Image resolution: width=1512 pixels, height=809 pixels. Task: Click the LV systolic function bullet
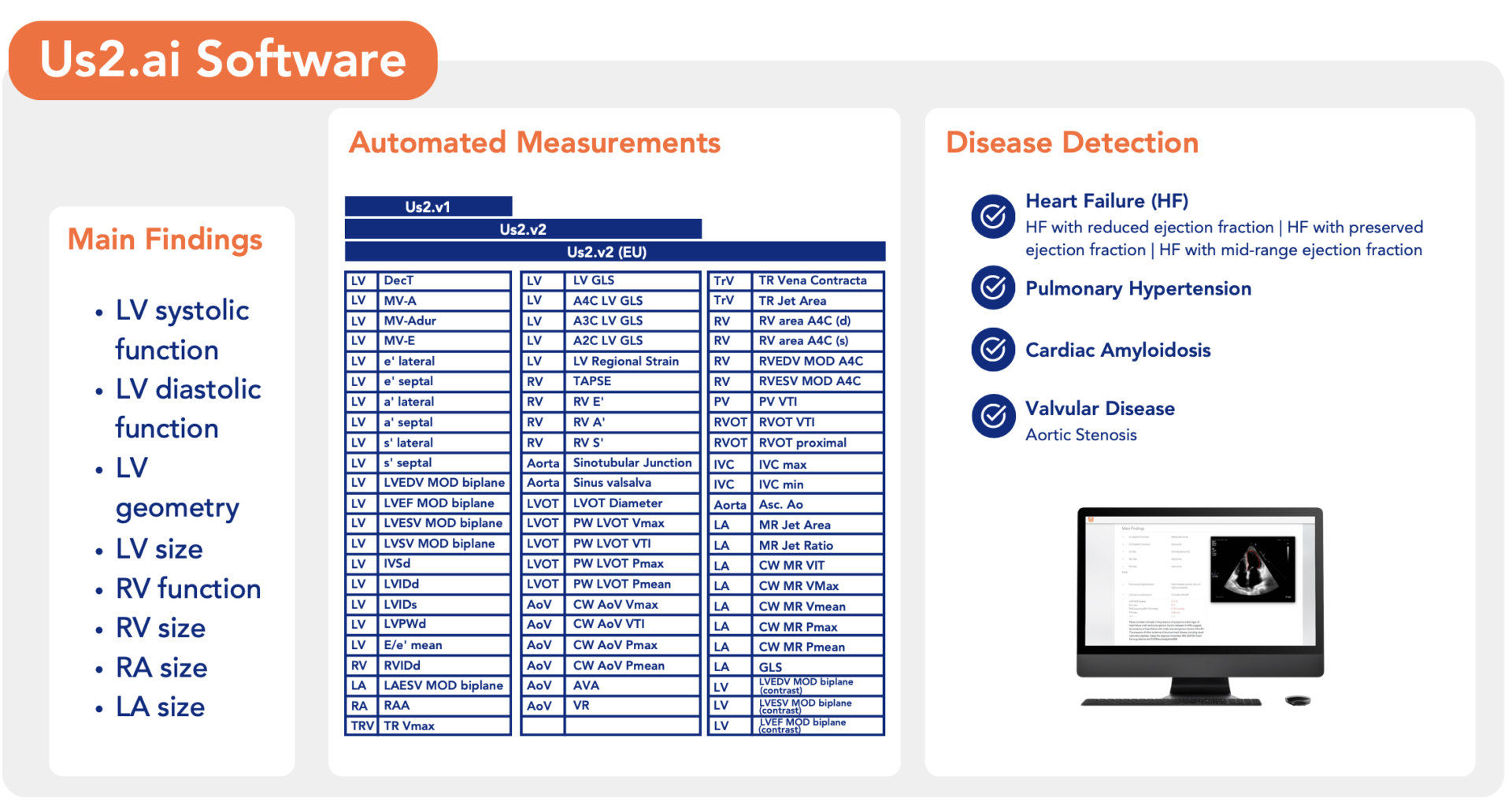pos(182,330)
